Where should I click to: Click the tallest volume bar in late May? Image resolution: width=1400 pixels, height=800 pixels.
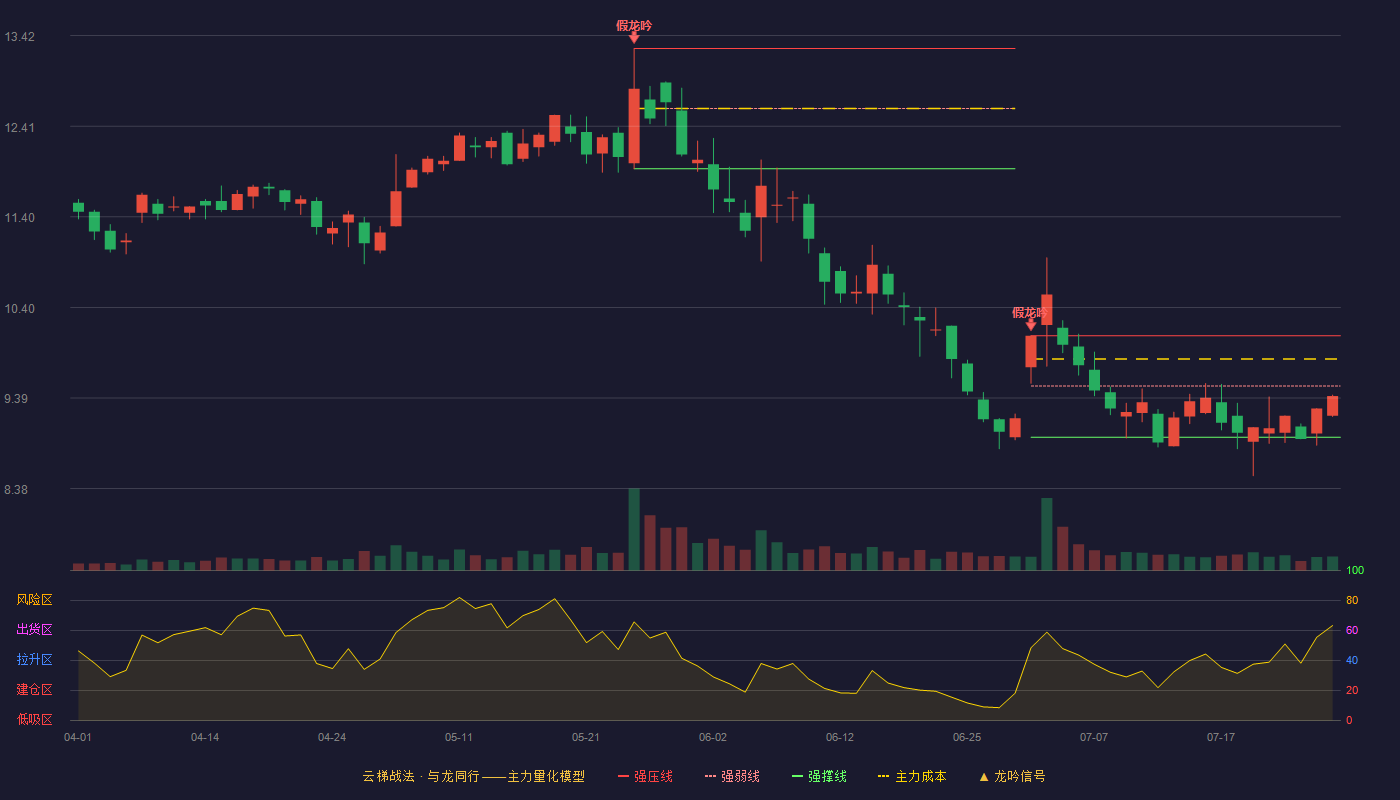click(634, 529)
